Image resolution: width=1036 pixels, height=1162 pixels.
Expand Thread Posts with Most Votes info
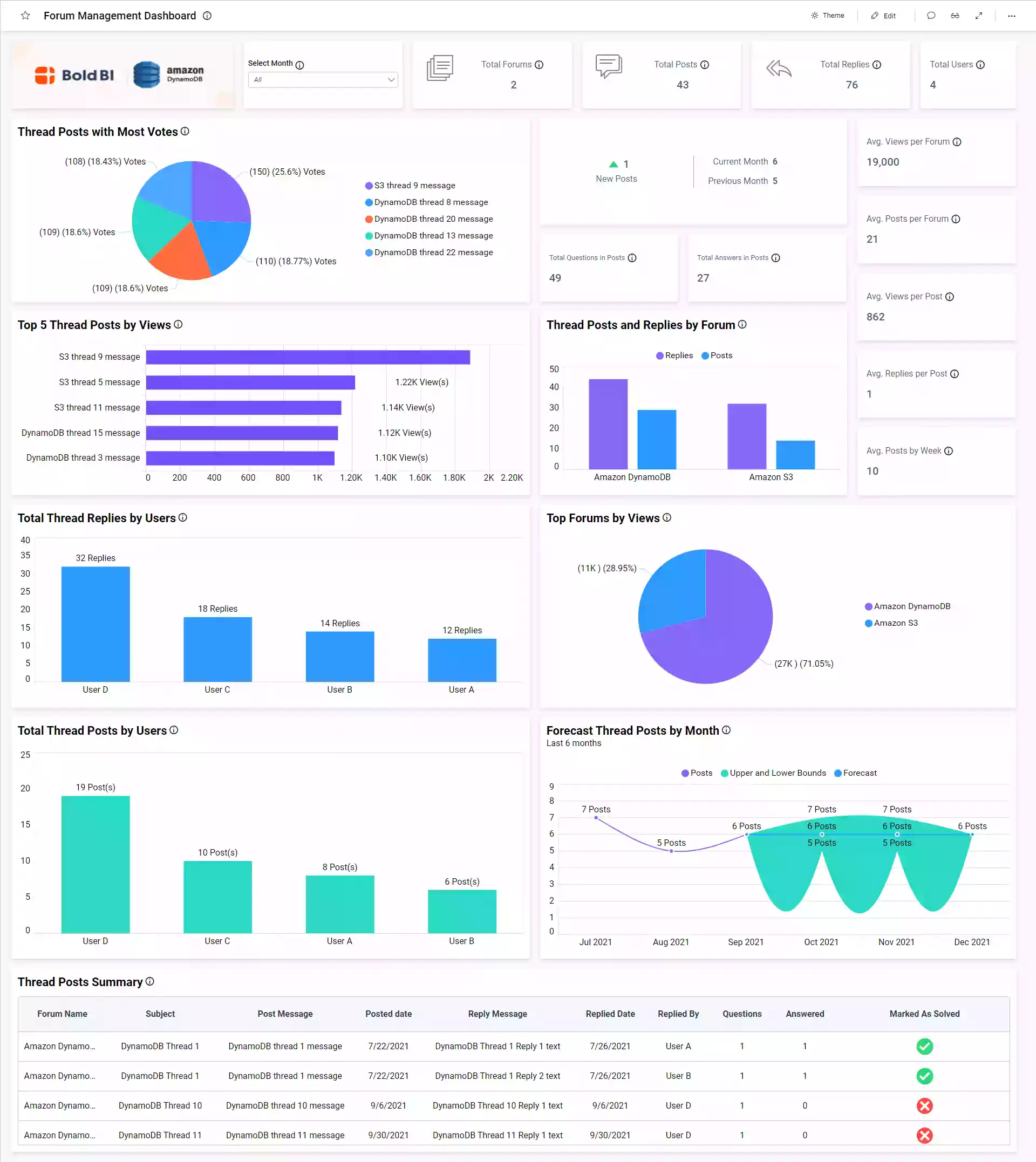186,131
